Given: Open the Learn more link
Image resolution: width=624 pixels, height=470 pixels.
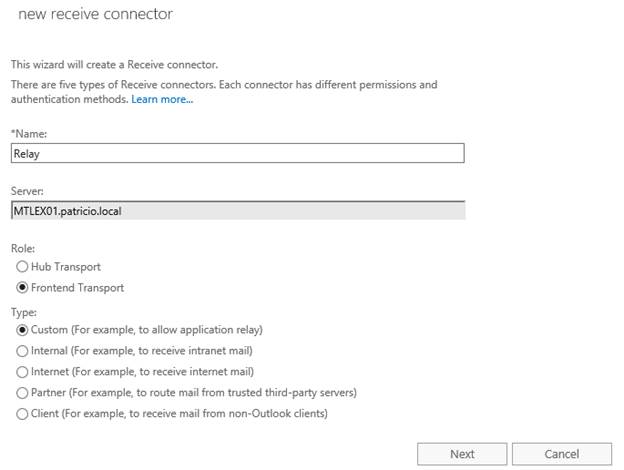Looking at the screenshot, I should pyautogui.click(x=162, y=100).
